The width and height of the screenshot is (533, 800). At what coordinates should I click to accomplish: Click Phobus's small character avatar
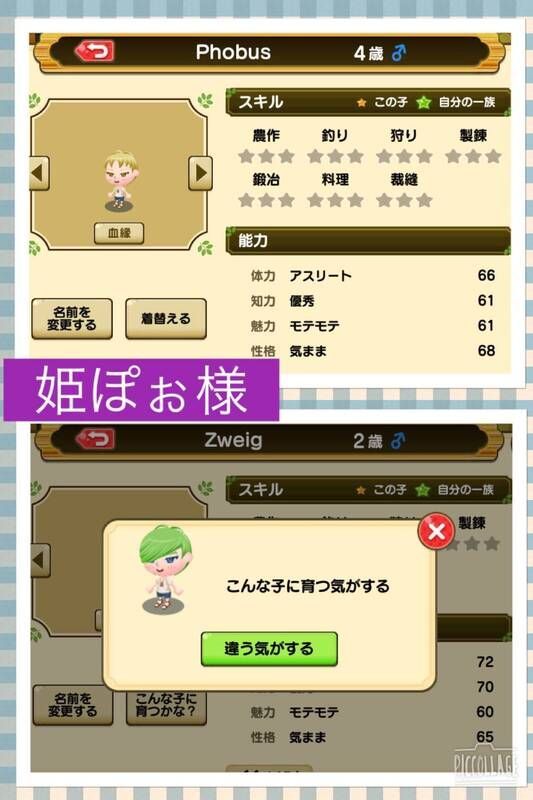click(x=120, y=181)
